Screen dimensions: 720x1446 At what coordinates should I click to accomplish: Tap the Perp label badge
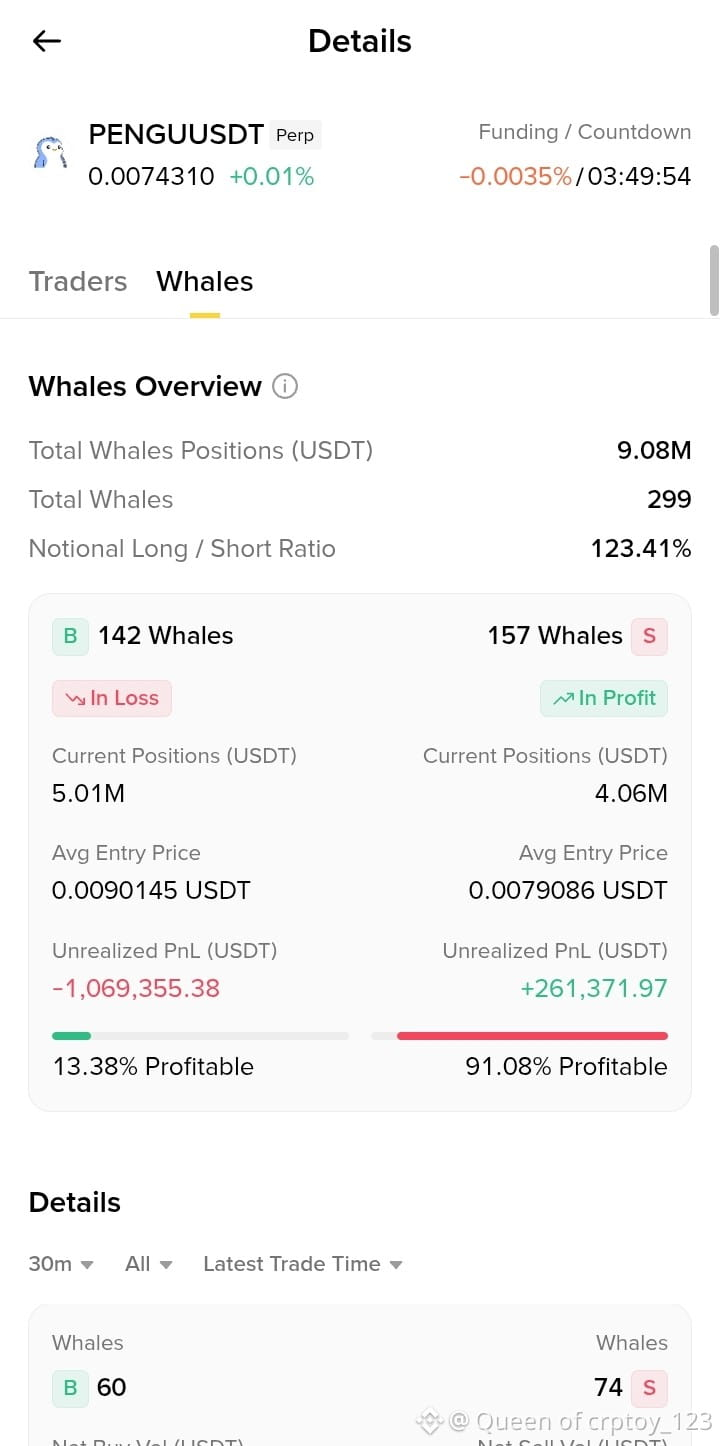click(295, 135)
